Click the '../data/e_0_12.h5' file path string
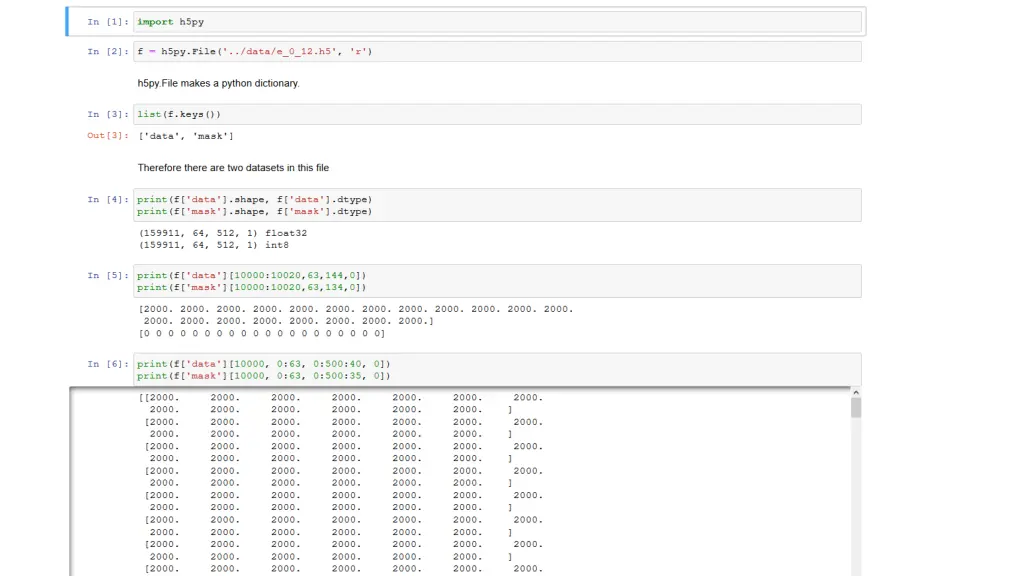This screenshot has height=576, width=1024. point(280,52)
